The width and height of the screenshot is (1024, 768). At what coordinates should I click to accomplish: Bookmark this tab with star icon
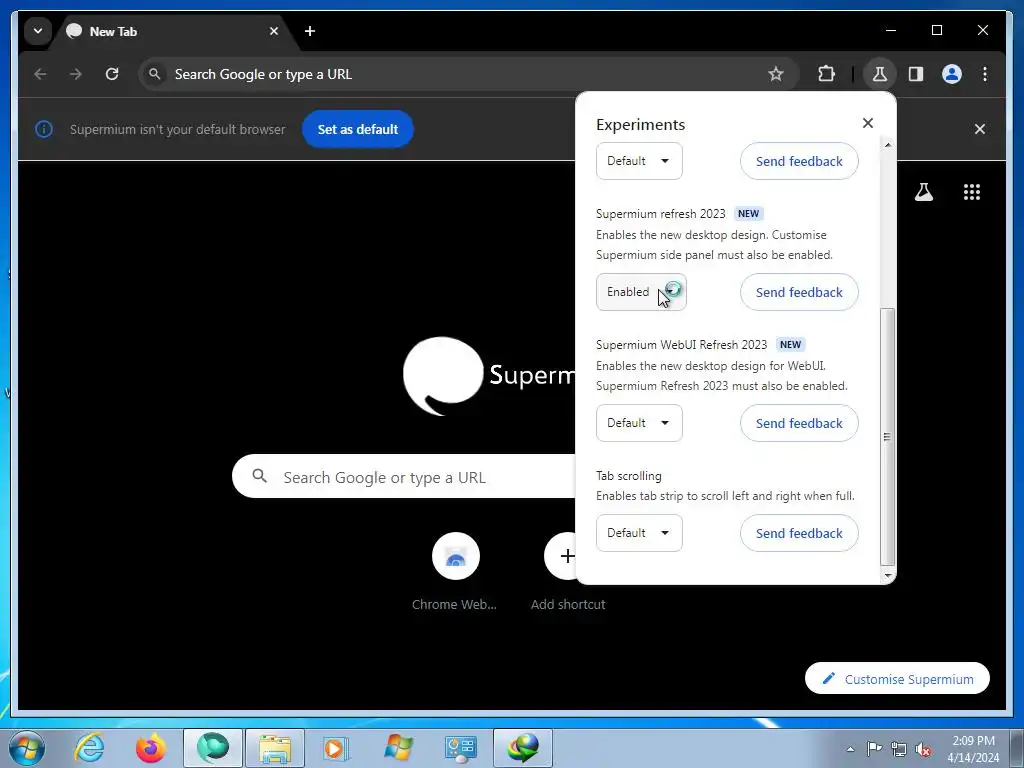(x=775, y=74)
